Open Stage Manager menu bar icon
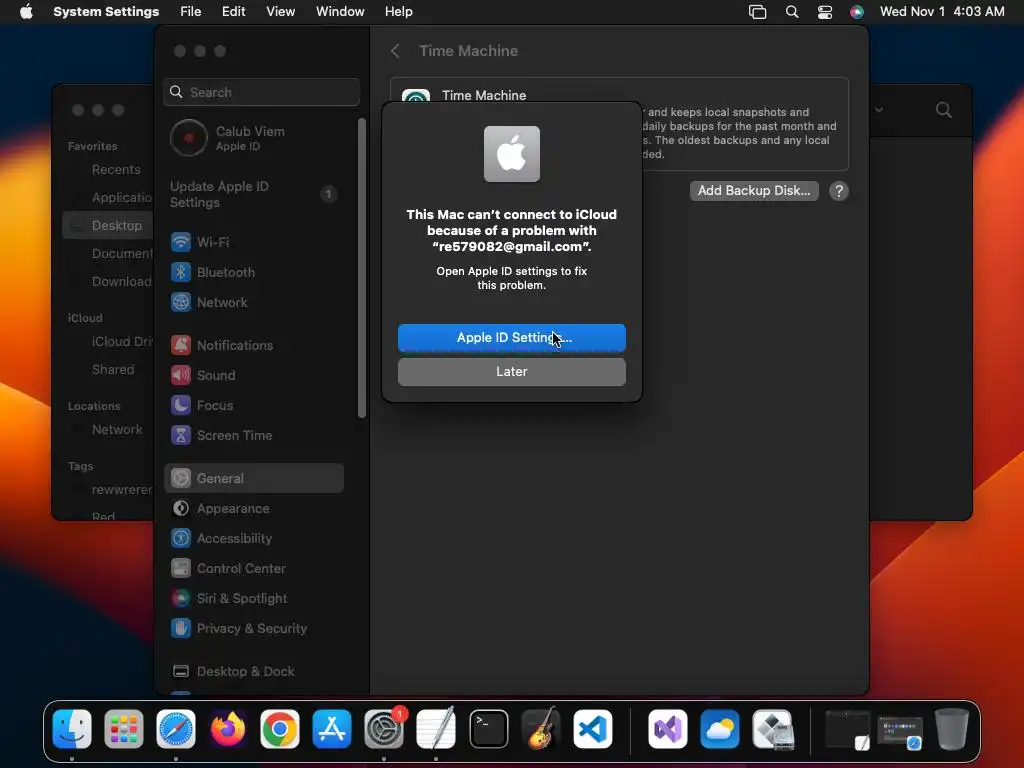 (x=758, y=12)
